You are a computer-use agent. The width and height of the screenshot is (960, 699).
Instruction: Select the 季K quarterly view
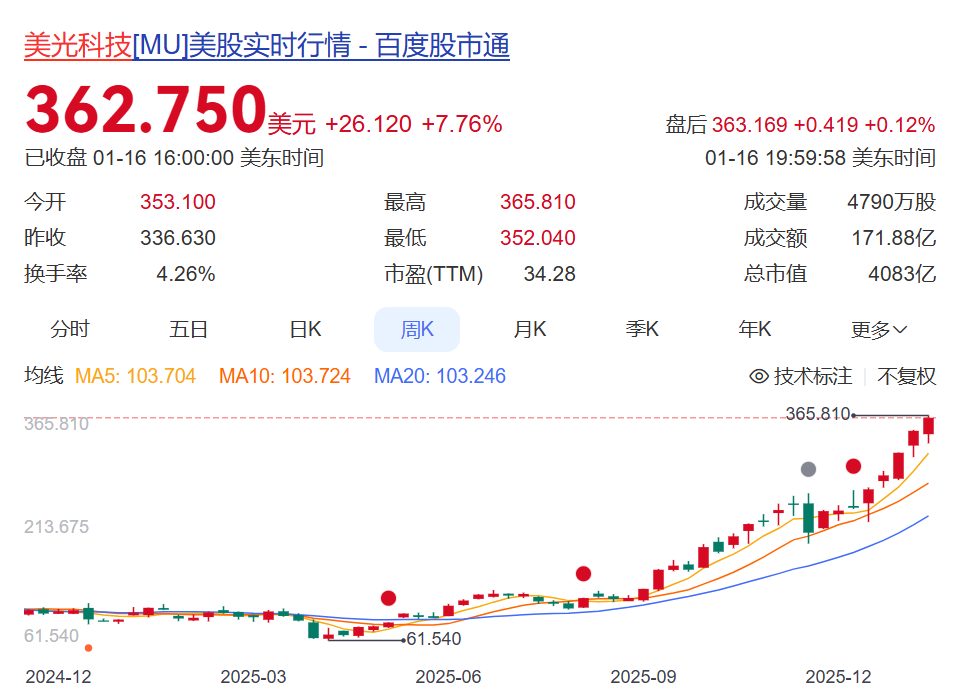(x=642, y=328)
